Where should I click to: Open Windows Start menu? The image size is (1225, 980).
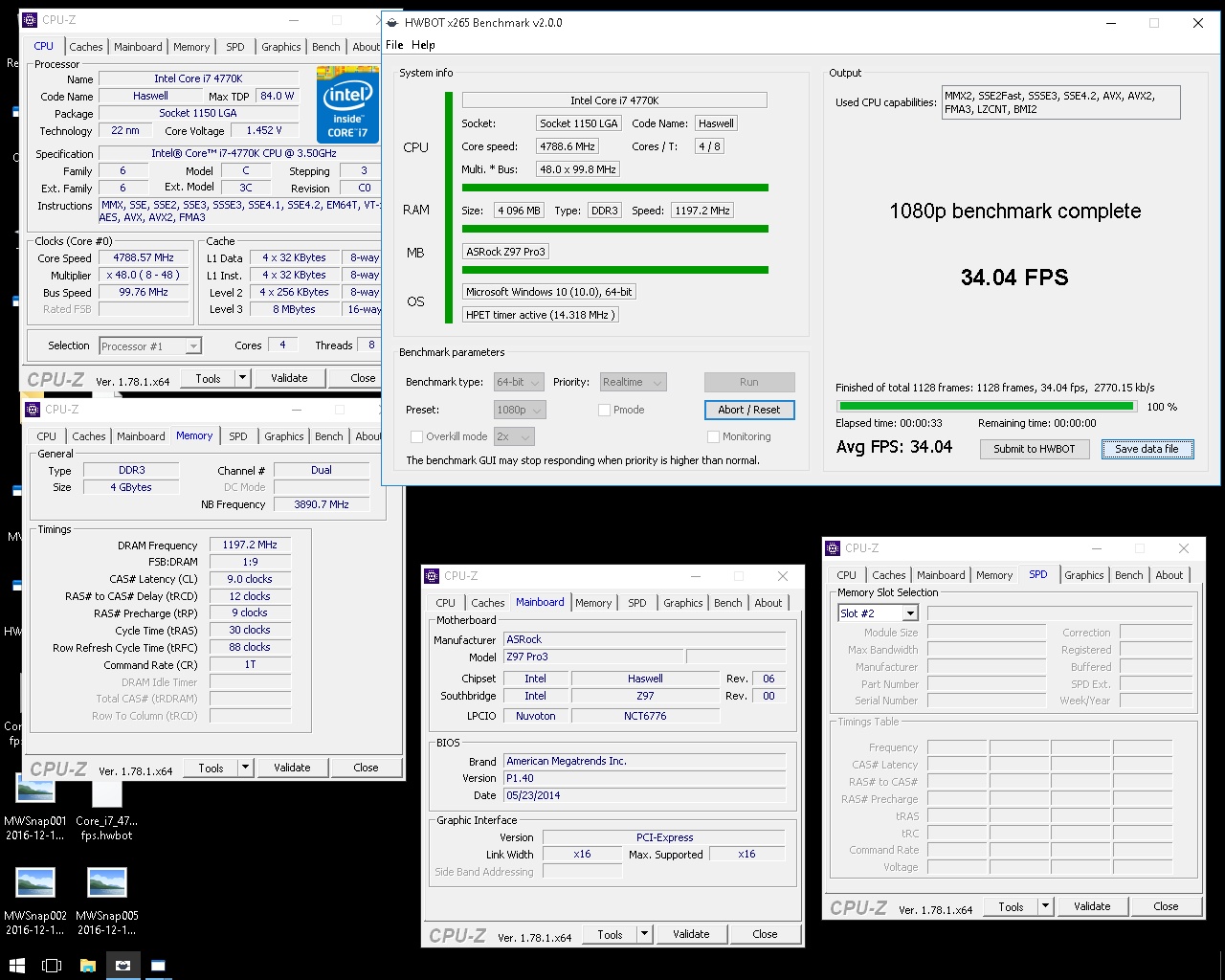(x=16, y=966)
